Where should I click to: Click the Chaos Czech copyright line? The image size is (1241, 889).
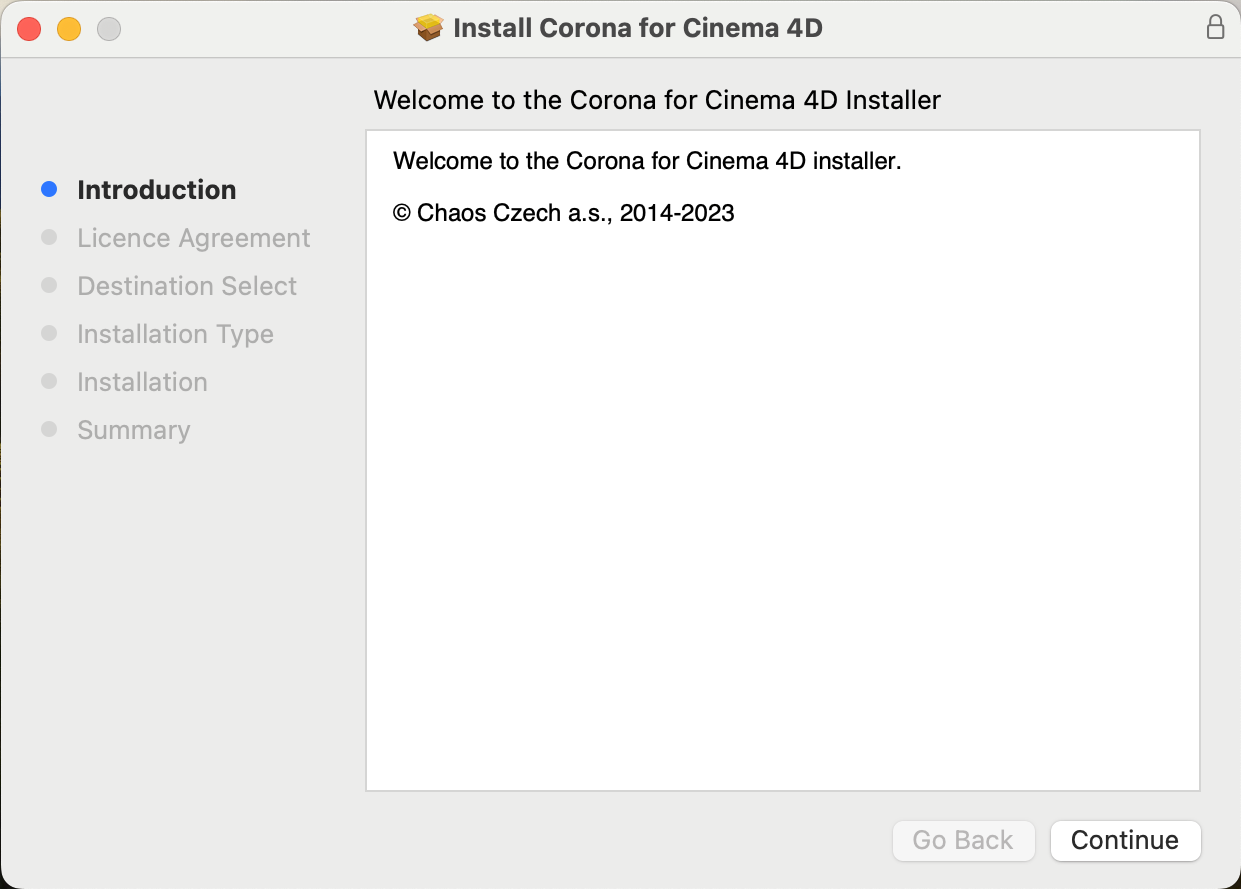565,212
